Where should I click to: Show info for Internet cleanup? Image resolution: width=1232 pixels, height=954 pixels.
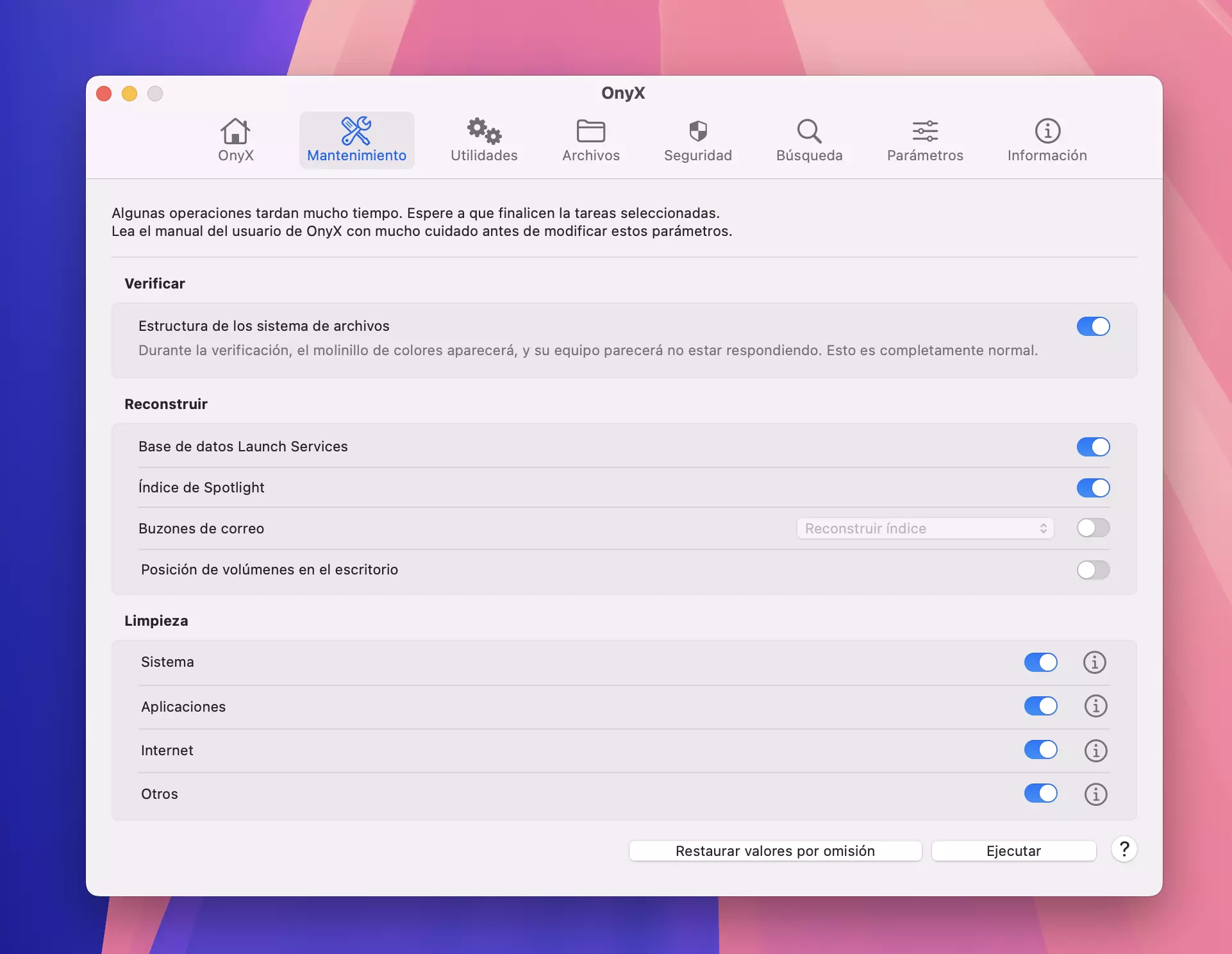1095,750
